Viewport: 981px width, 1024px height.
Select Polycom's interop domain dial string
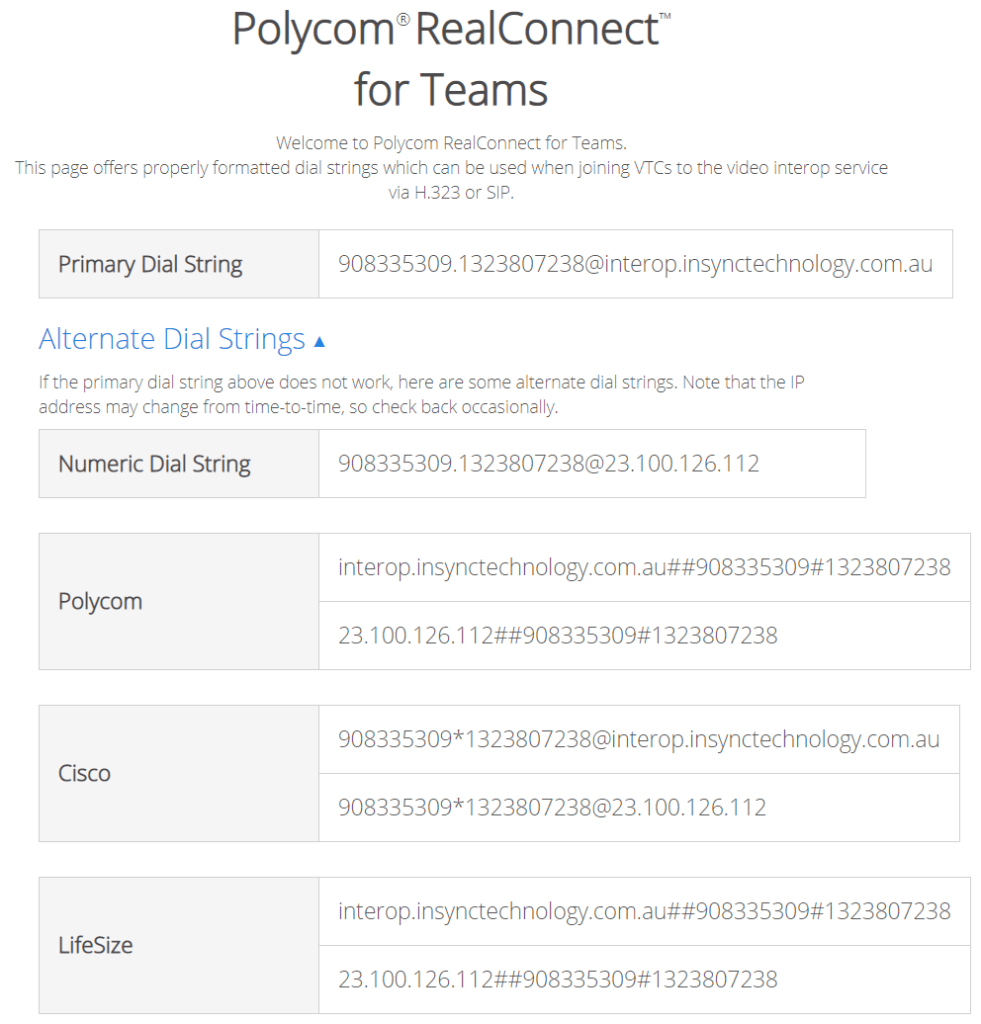644,568
